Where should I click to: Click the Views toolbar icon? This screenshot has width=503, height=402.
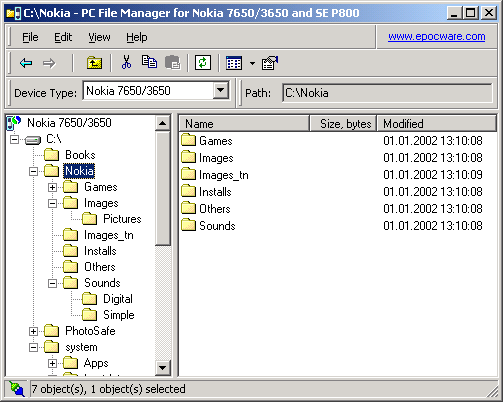[x=234, y=63]
